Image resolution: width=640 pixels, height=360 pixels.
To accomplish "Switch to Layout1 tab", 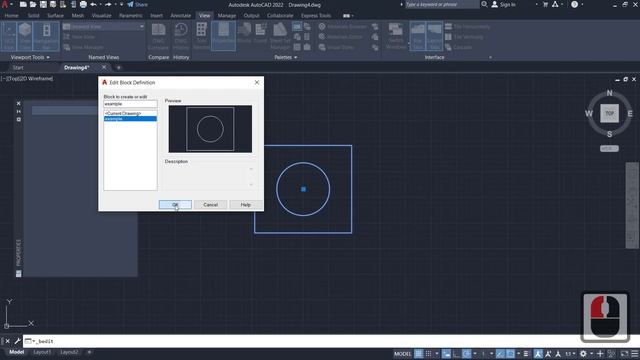I will (42, 352).
